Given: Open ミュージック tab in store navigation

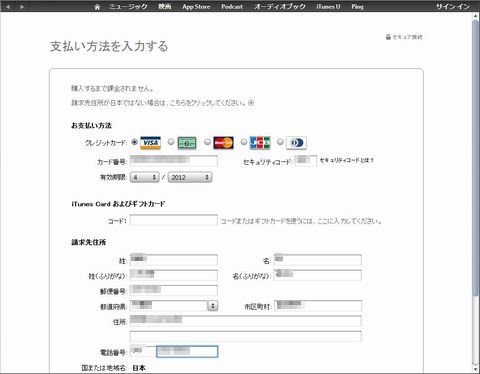Looking at the screenshot, I should pyautogui.click(x=128, y=7).
